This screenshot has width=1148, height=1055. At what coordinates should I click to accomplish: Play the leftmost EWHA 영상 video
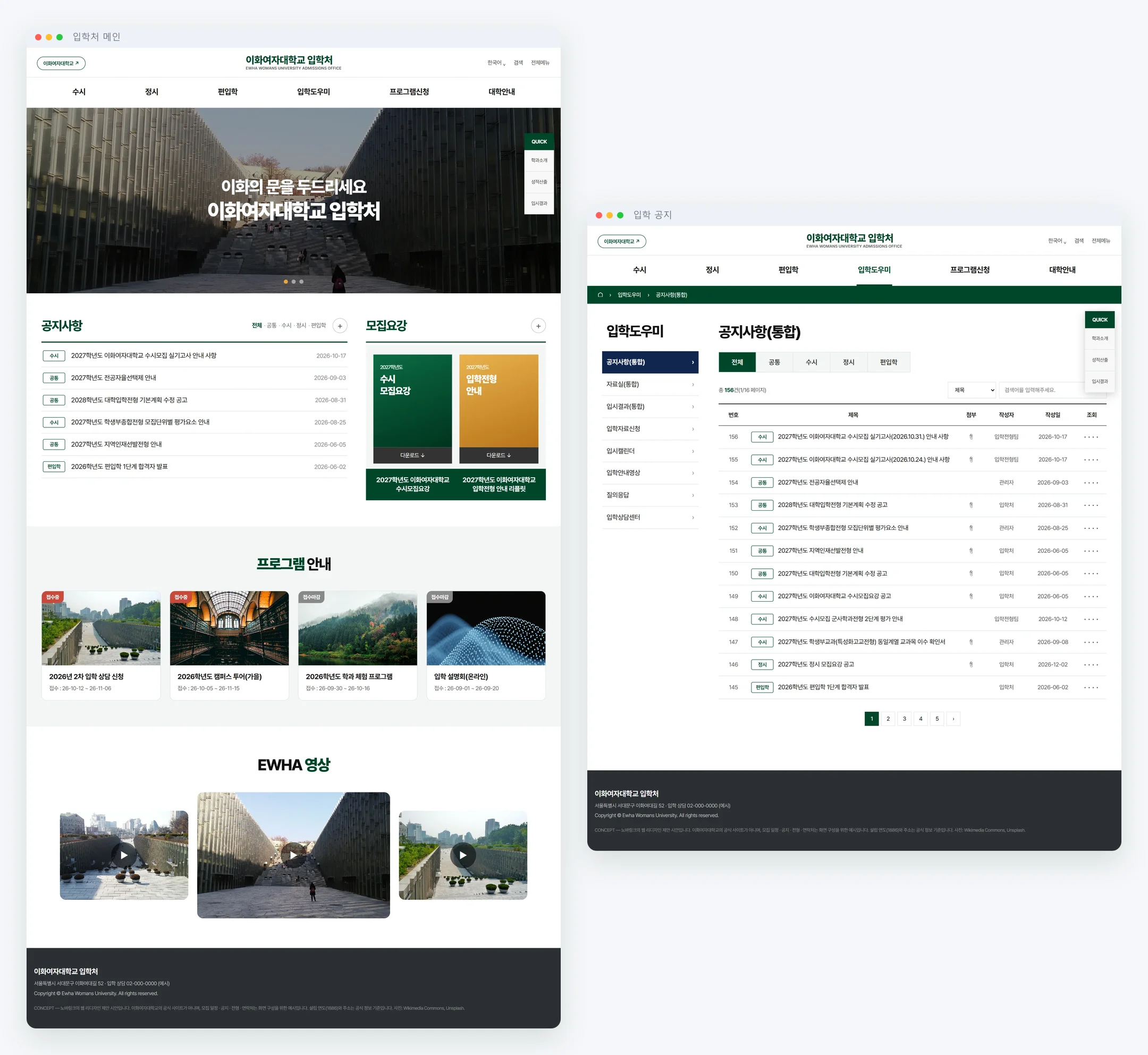click(124, 855)
